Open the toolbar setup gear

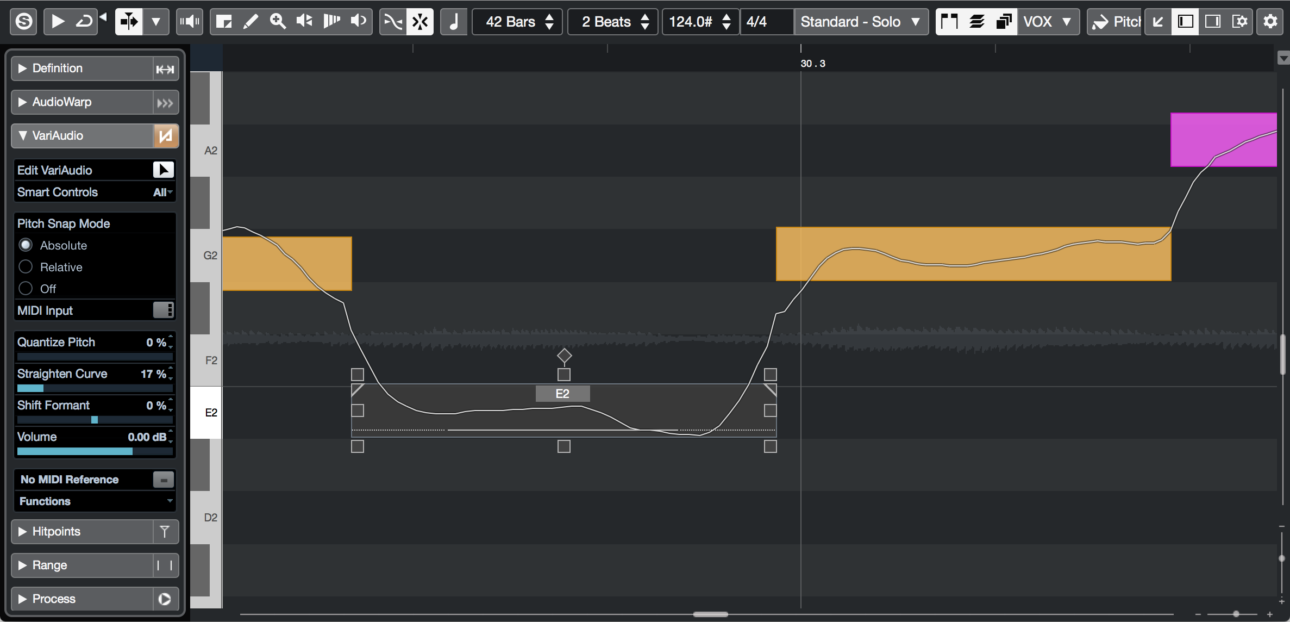pos(1269,21)
